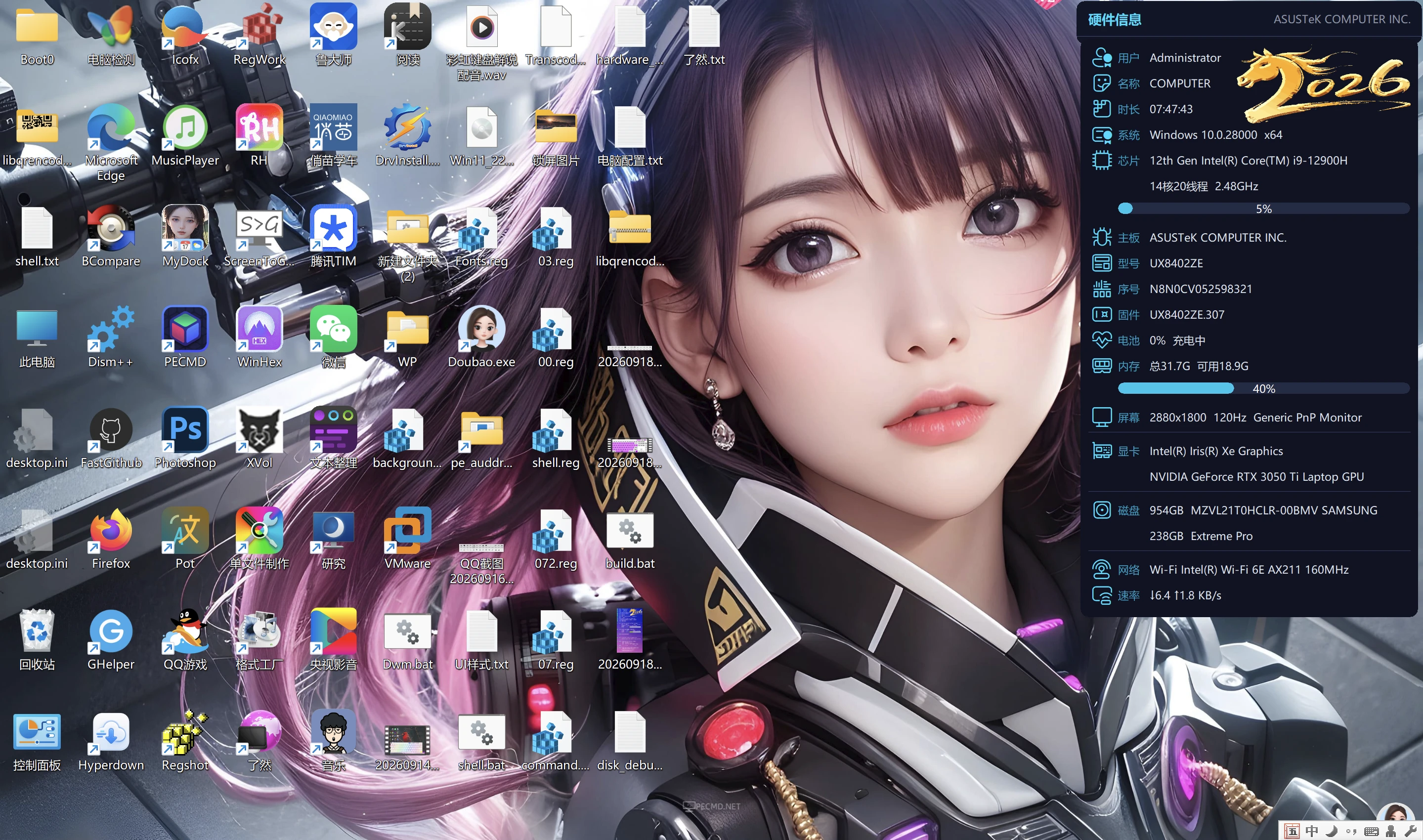The image size is (1423, 840).
Task: Click the CPU usage 5% bar
Action: pos(1263,209)
